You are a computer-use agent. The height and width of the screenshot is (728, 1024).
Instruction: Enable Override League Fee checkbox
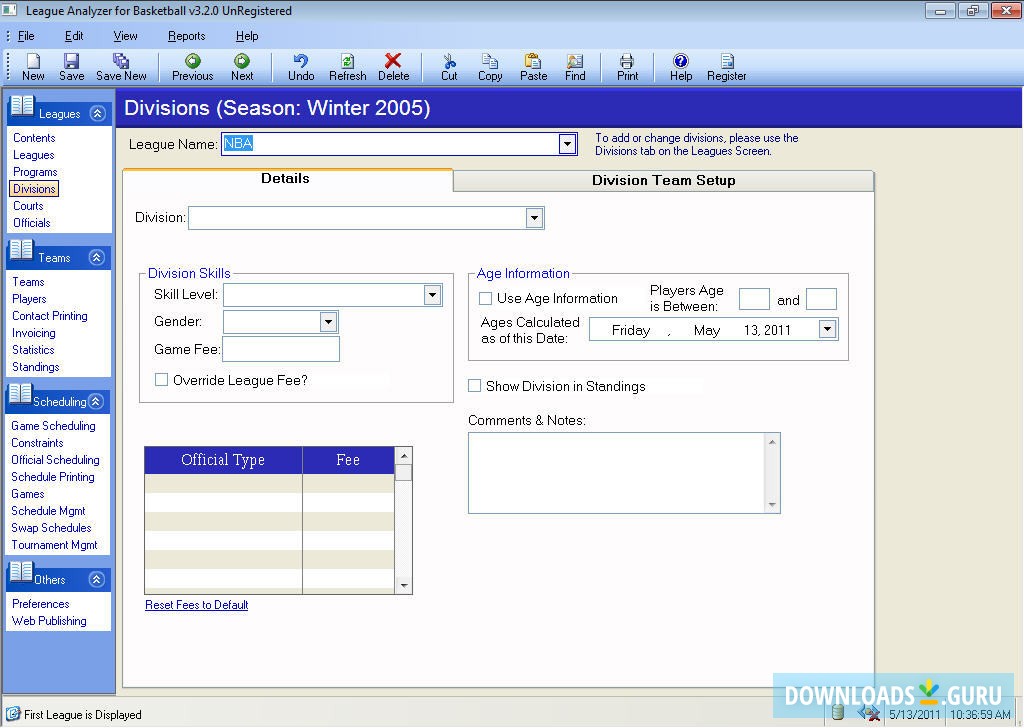(161, 379)
